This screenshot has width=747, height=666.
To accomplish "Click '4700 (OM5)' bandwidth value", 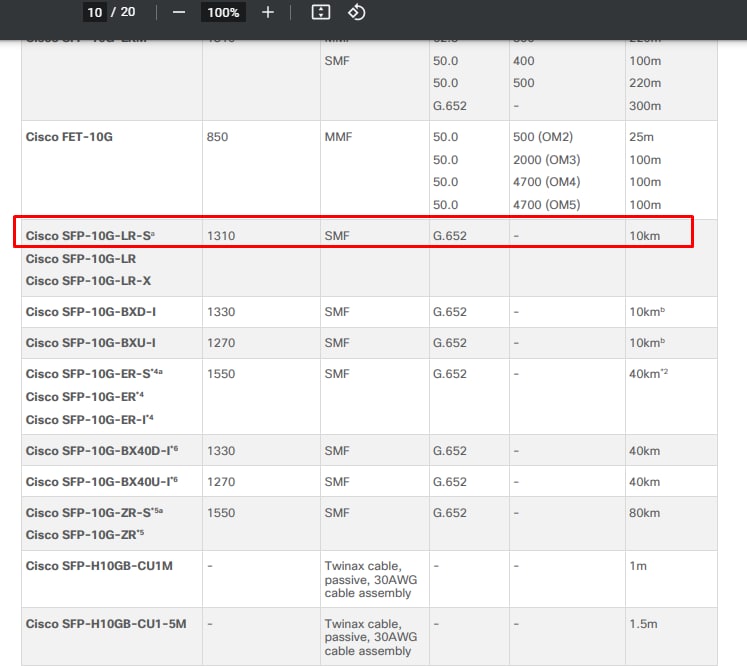I will coord(546,205).
